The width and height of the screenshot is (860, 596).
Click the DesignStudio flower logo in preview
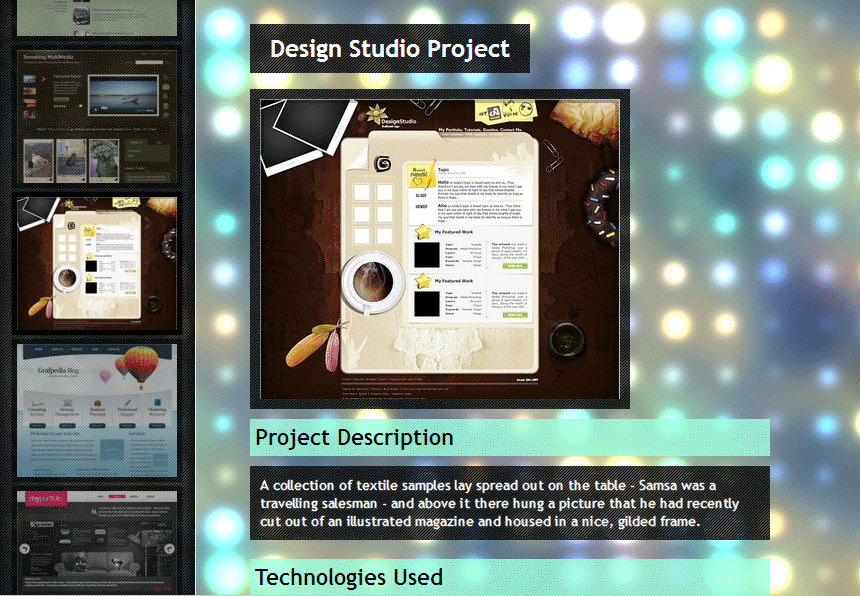(376, 113)
